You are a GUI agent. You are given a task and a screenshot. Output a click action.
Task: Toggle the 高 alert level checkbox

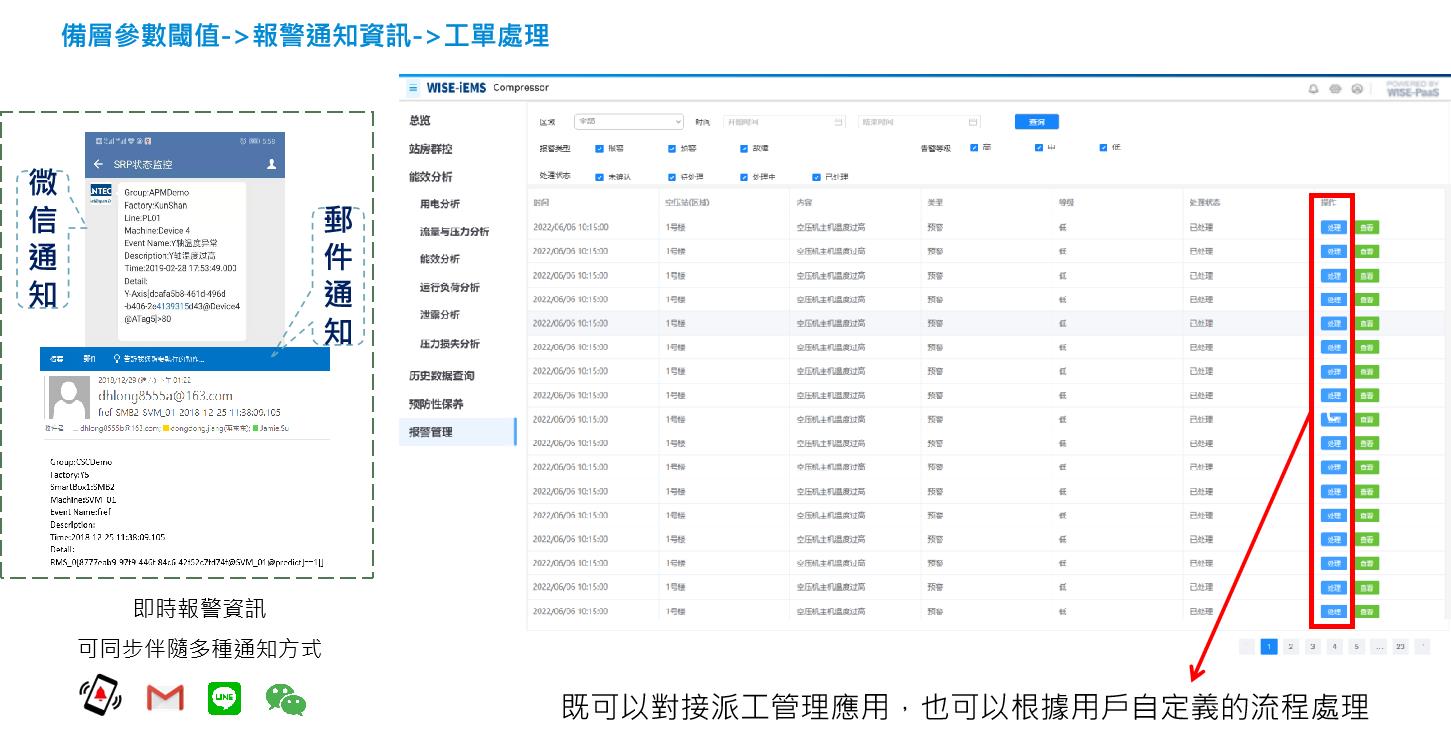[974, 147]
